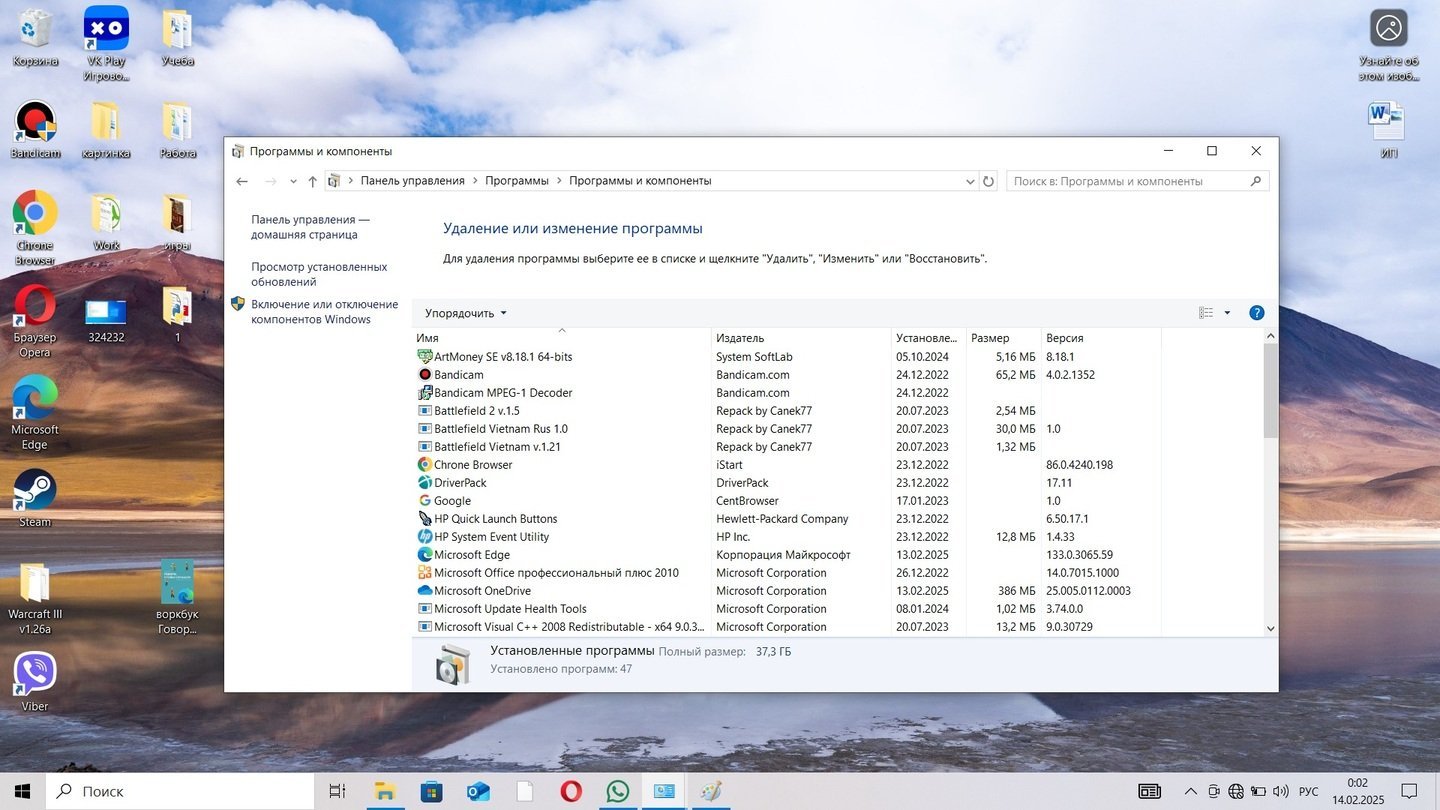Click the HP Quick Launch Buttons icon
Image resolution: width=1440 pixels, height=810 pixels.
point(425,519)
